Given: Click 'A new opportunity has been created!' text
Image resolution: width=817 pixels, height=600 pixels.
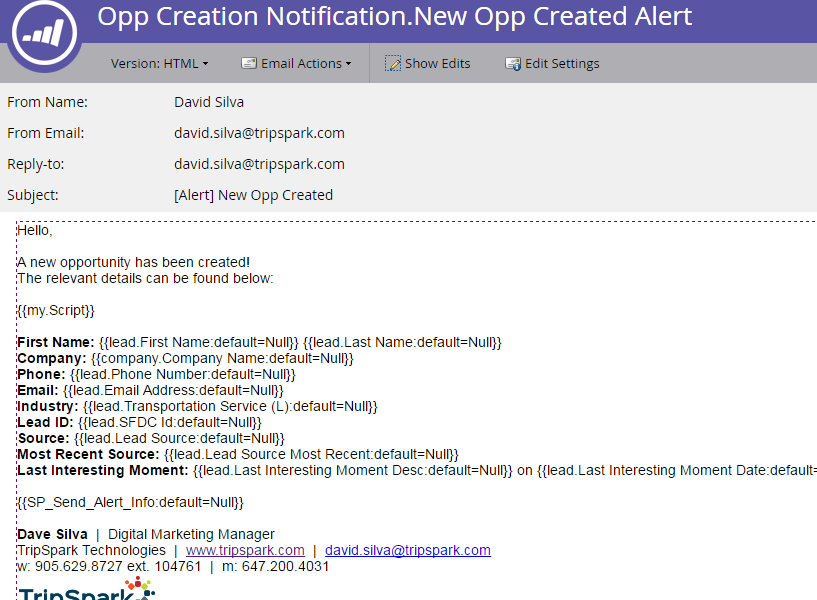Looking at the screenshot, I should [x=133, y=262].
